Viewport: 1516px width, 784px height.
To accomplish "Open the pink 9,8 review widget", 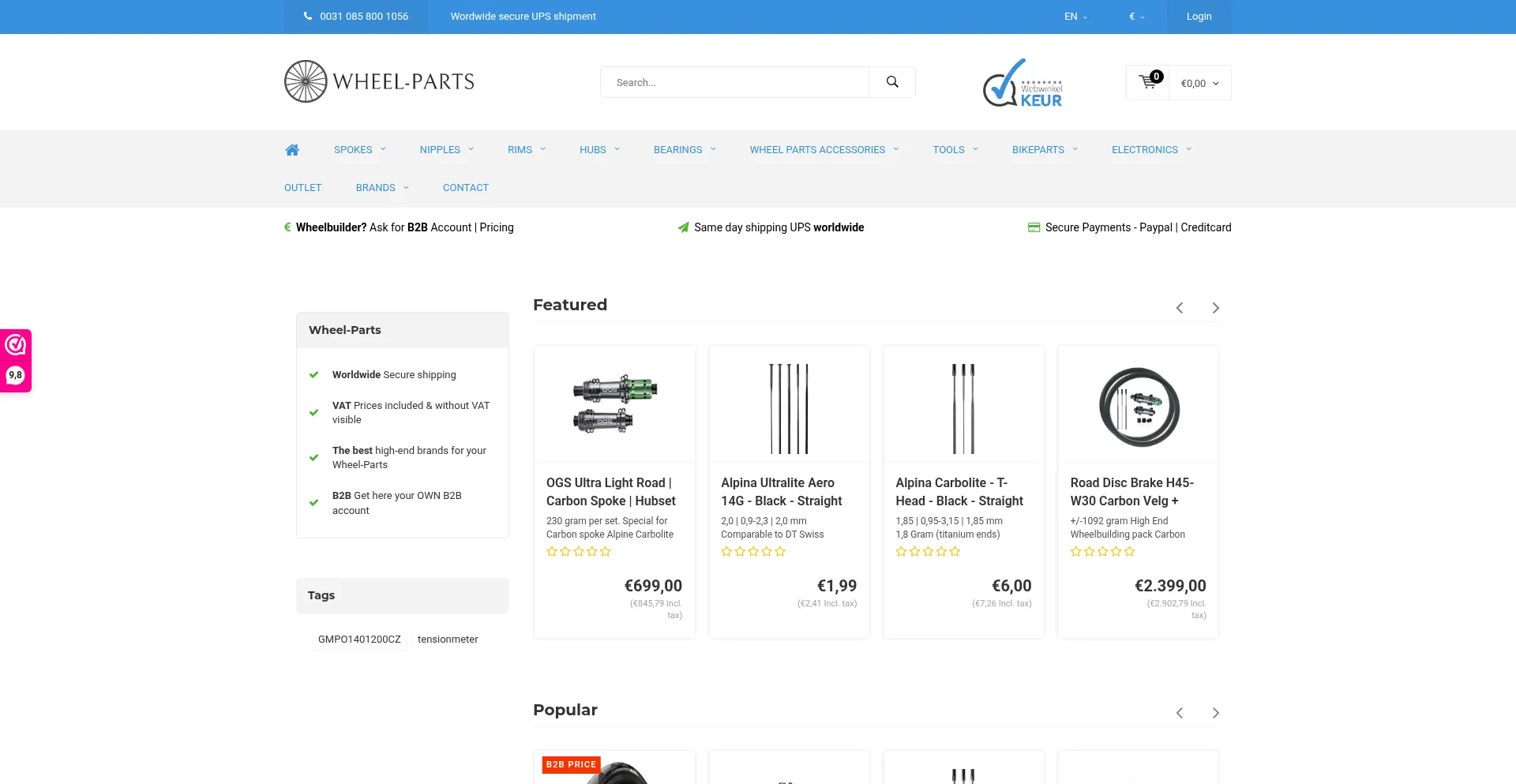I will pos(16,361).
